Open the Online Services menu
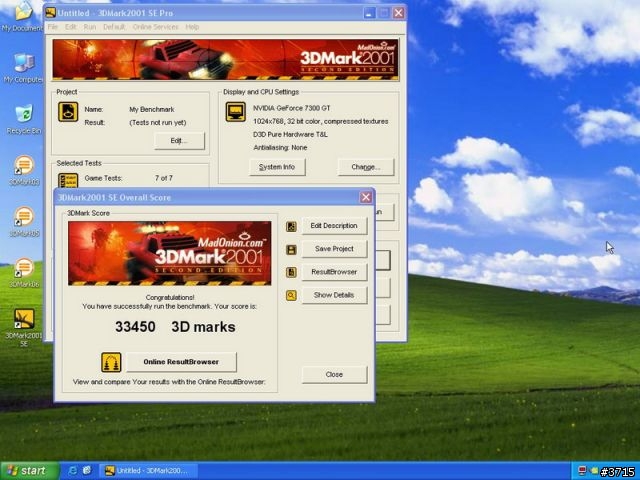This screenshot has height=480, width=640. click(x=156, y=27)
